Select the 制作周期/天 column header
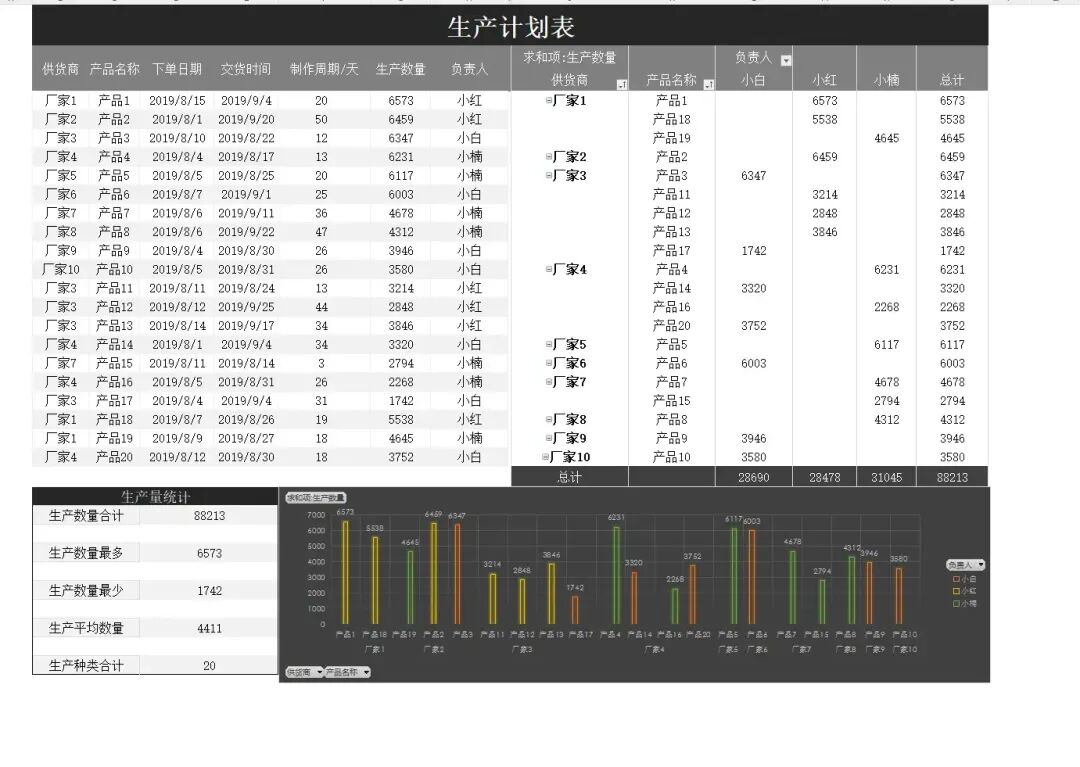The image size is (1080, 767). point(323,69)
